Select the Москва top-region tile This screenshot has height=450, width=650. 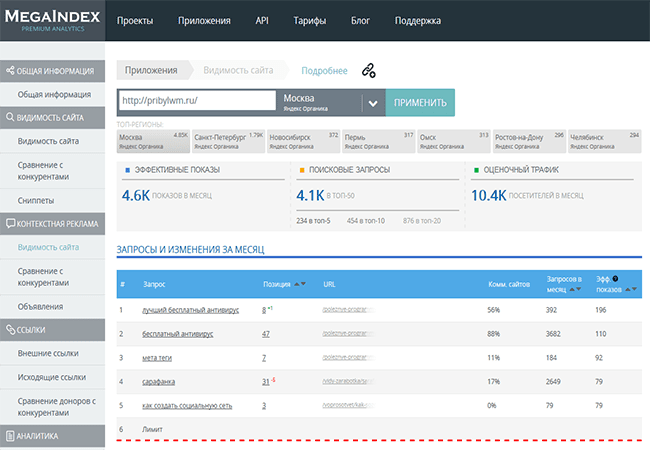[x=153, y=141]
